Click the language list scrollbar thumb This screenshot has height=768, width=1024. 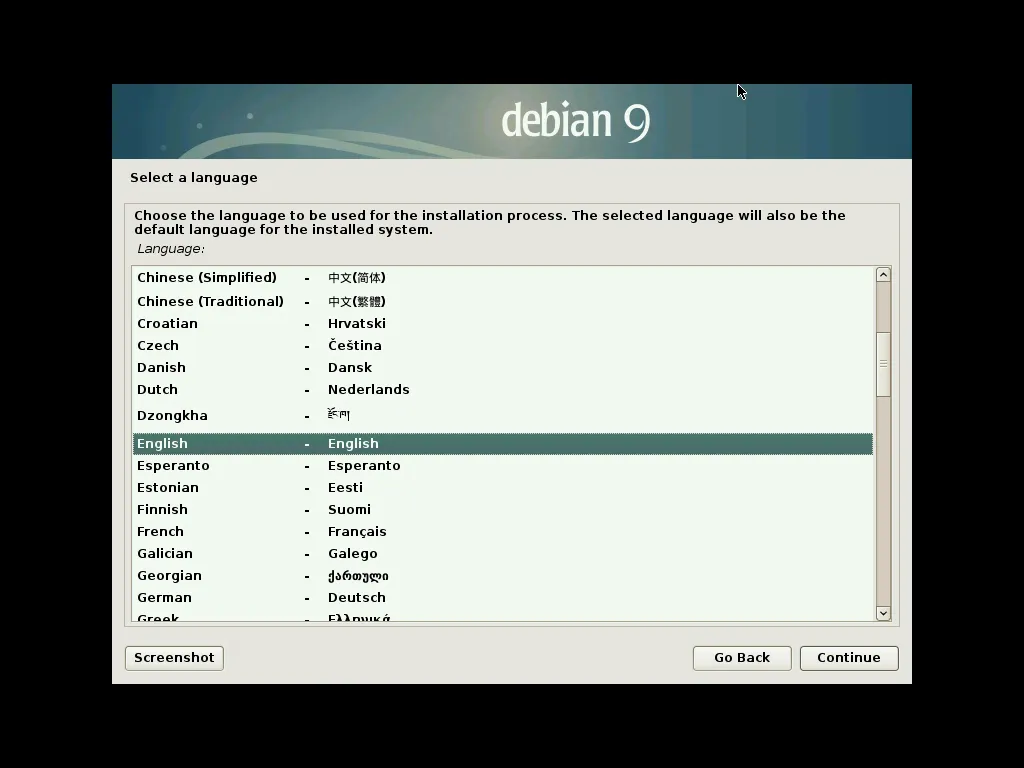[883, 364]
